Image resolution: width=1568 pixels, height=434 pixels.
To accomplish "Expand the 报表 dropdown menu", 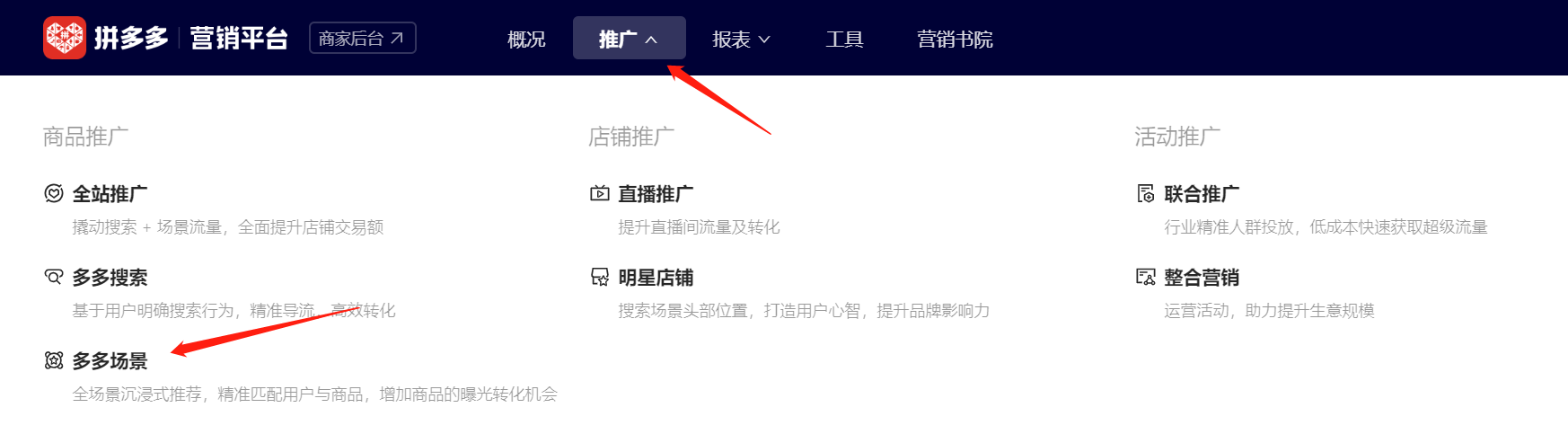I will 741,39.
